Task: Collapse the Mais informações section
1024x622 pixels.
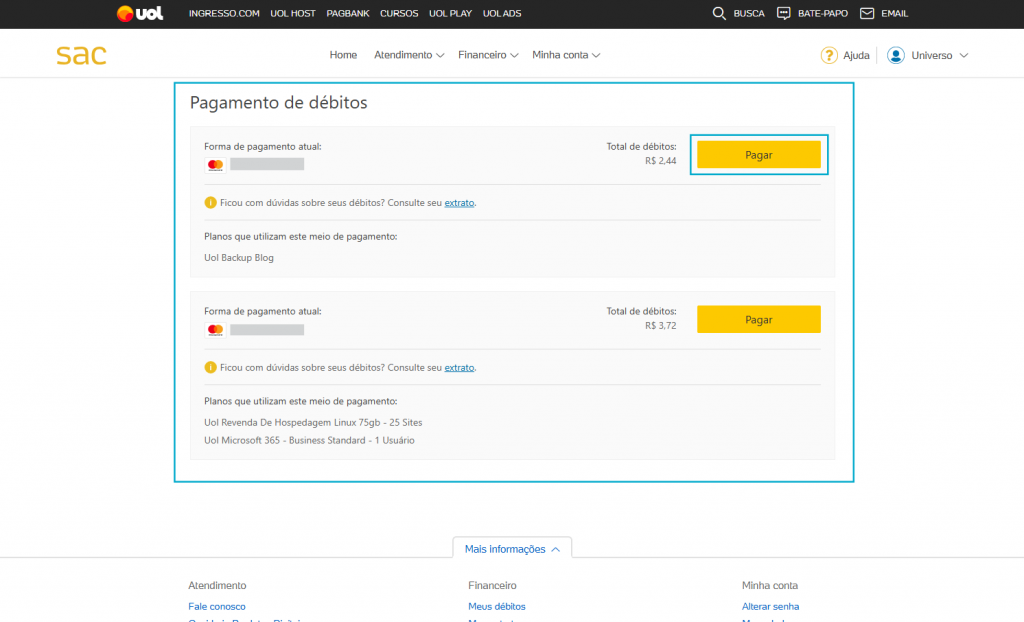Action: coord(512,549)
